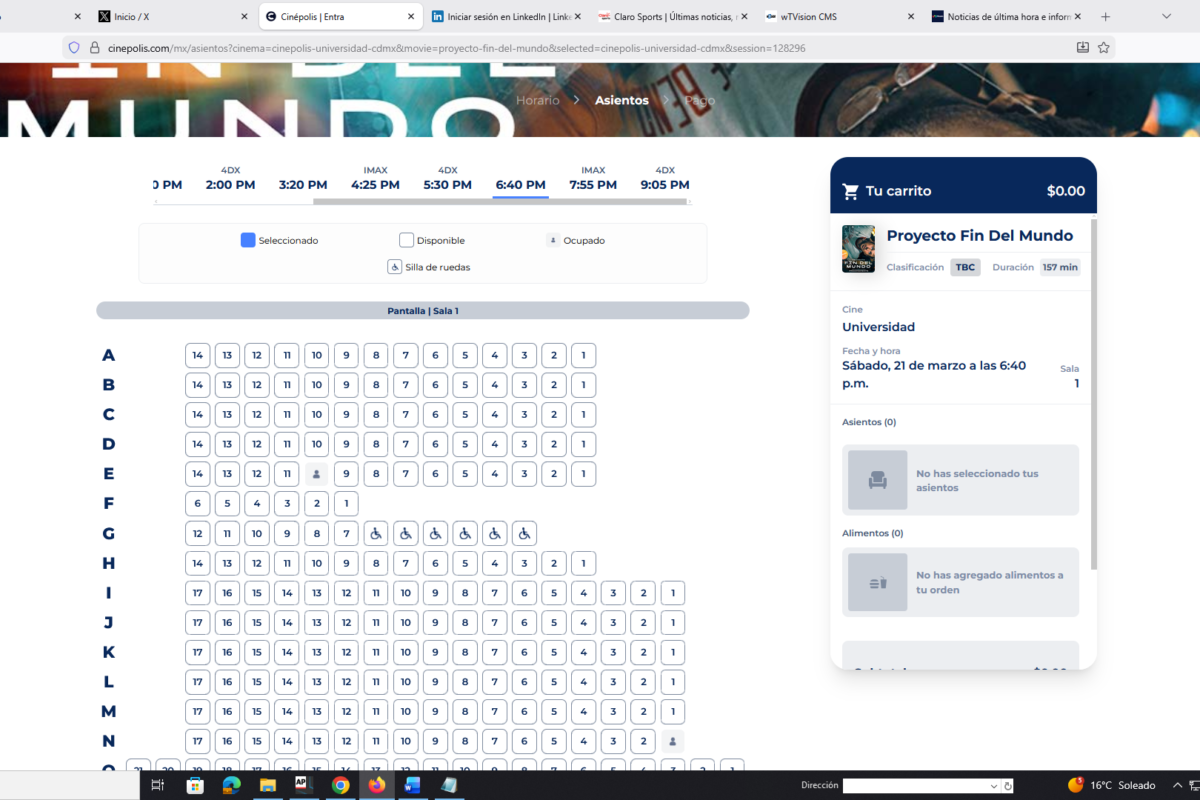This screenshot has width=1200, height=800.
Task: Click the shield tracking protection icon
Action: point(74,47)
